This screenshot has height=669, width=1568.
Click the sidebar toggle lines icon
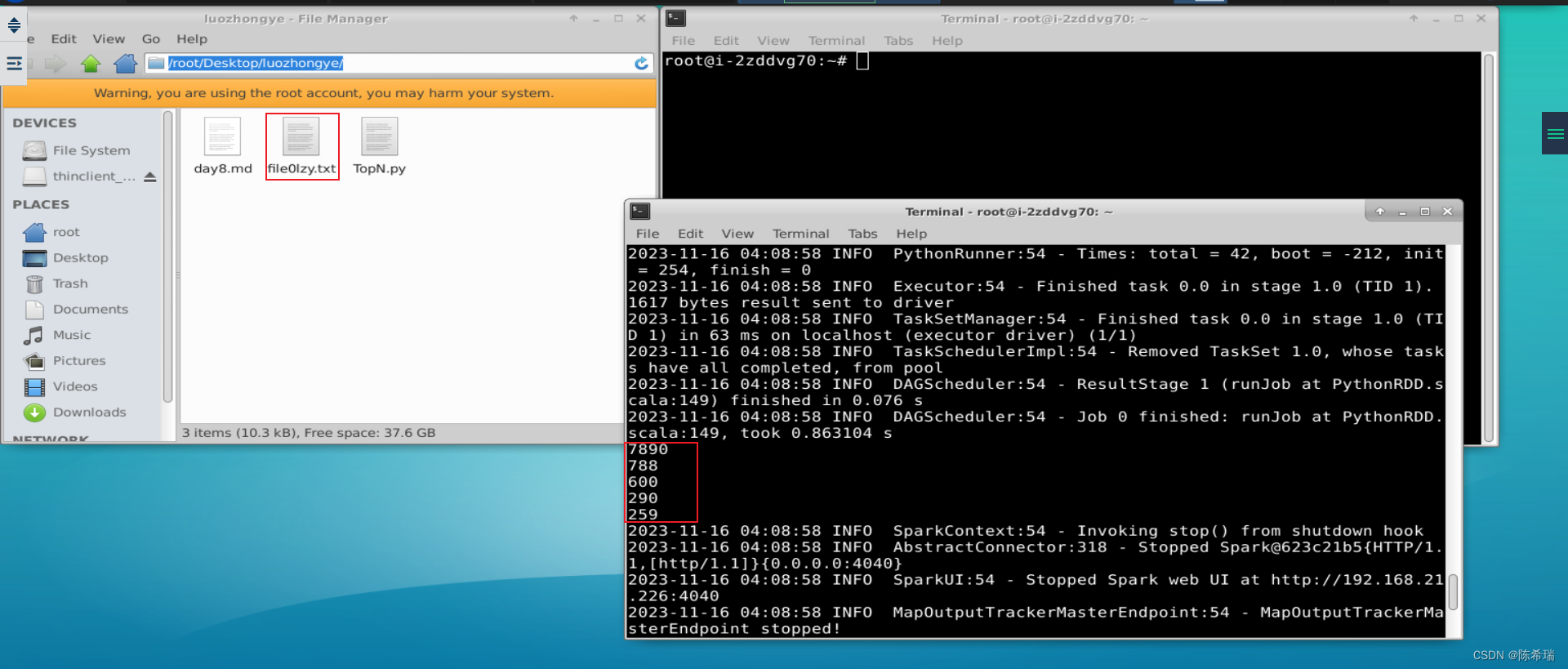[14, 63]
